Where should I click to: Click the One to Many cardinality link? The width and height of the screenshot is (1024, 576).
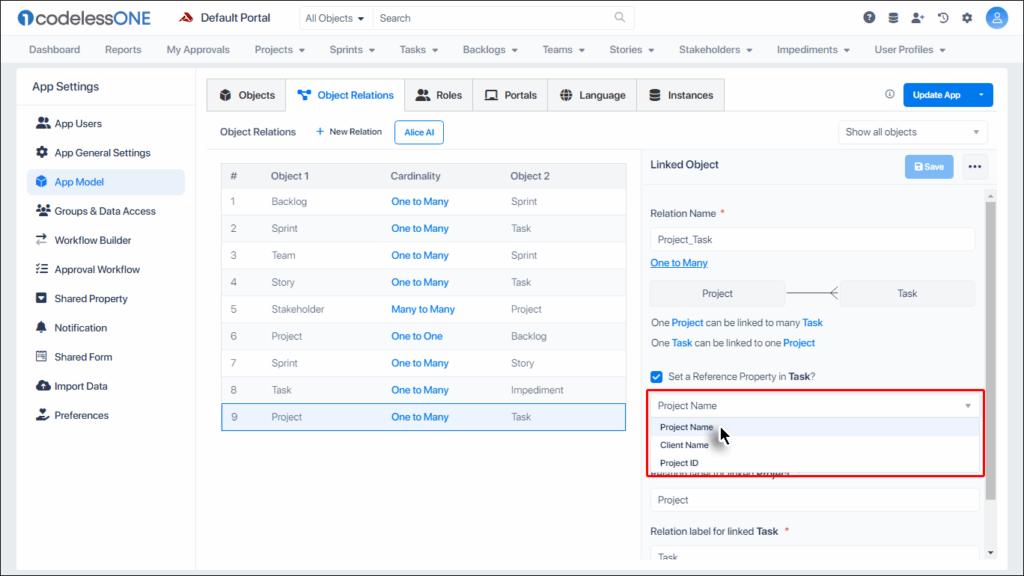tap(679, 263)
